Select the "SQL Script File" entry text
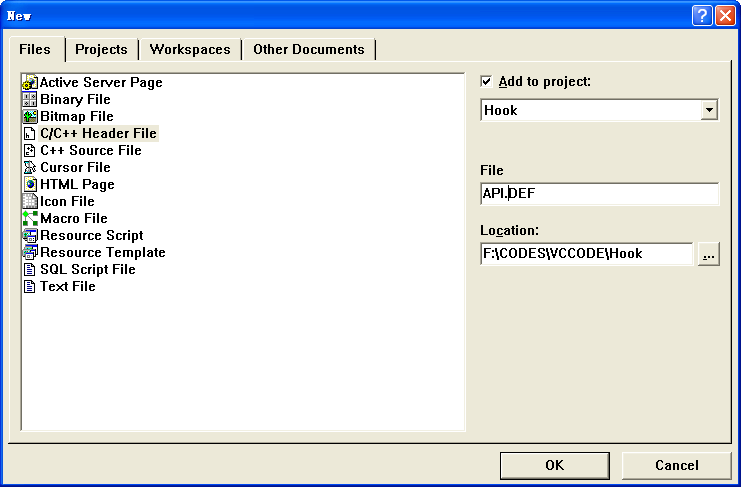 coord(88,269)
